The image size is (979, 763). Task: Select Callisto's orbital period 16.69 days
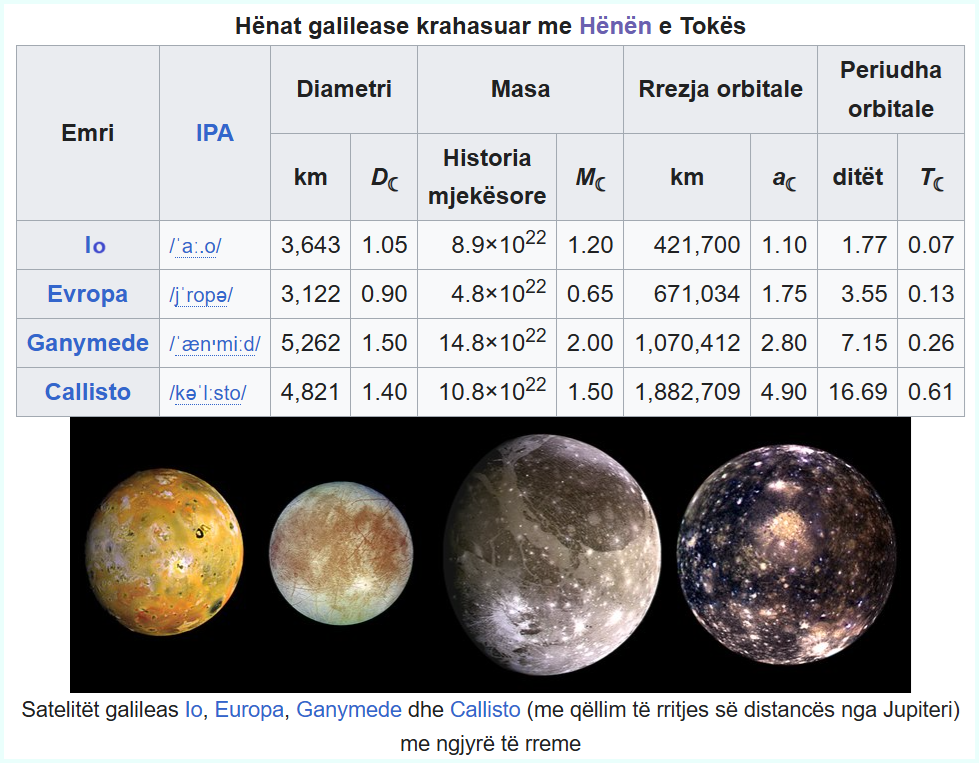click(857, 392)
